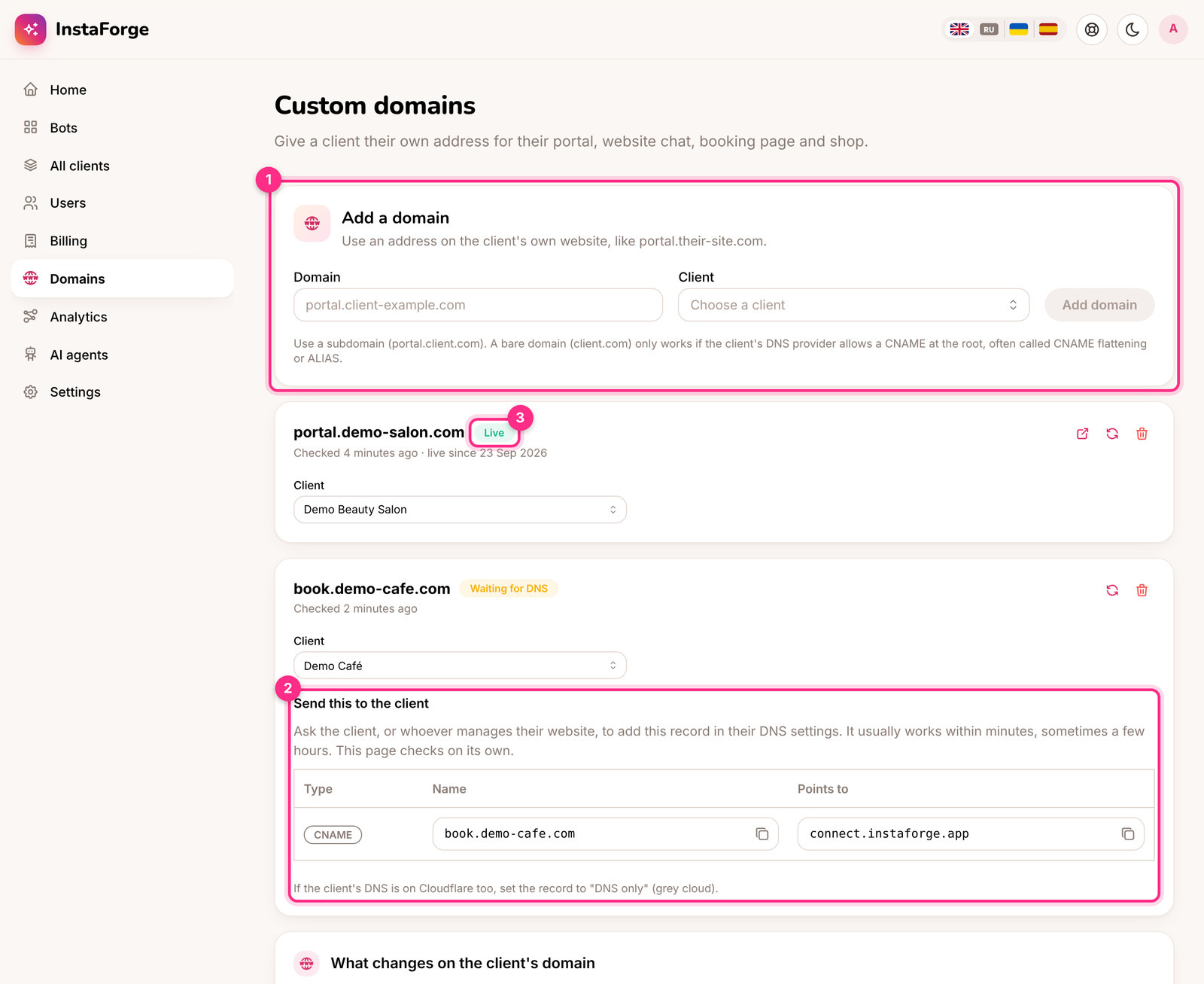Navigate to All clients

click(122, 166)
